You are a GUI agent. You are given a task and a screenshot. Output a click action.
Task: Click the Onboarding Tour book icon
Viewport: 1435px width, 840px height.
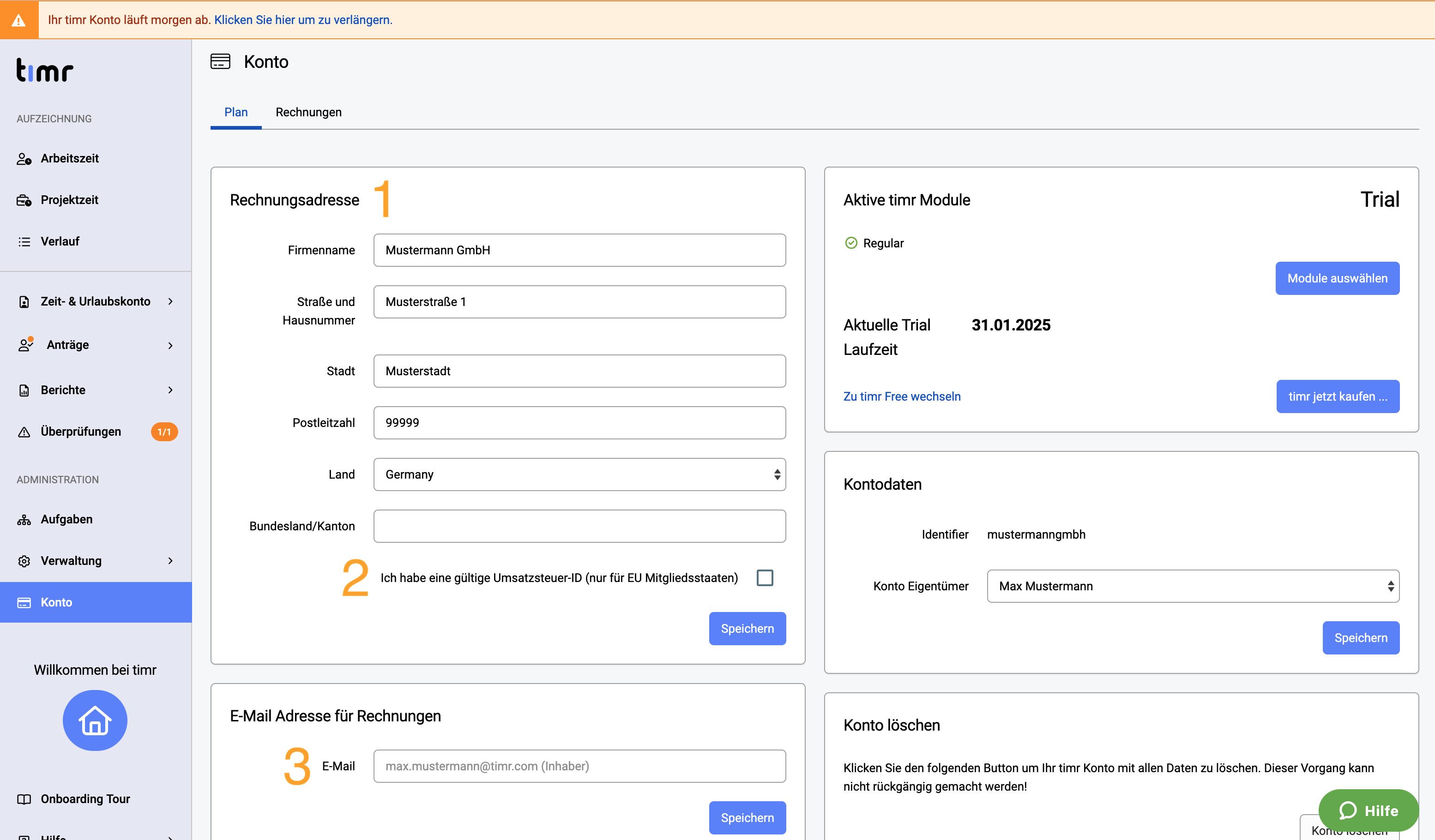pyautogui.click(x=24, y=799)
